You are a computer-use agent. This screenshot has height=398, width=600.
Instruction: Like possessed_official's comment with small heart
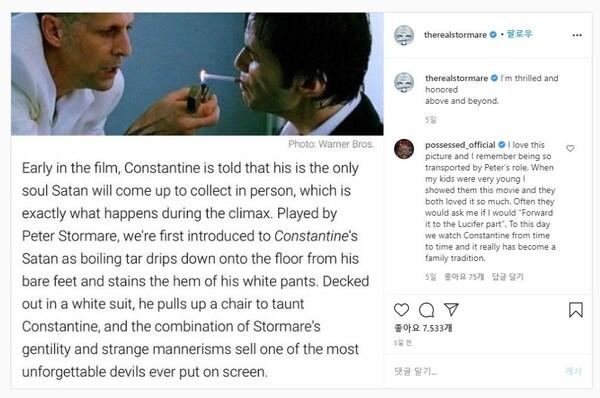click(570, 148)
